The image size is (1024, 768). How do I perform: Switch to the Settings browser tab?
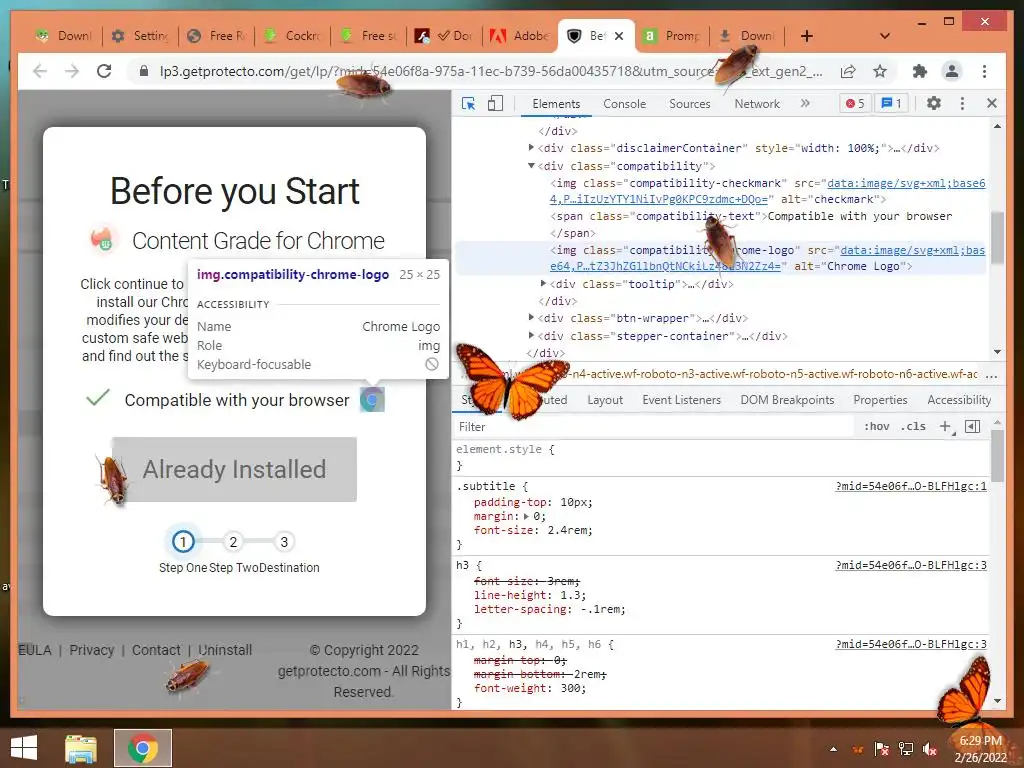point(140,36)
